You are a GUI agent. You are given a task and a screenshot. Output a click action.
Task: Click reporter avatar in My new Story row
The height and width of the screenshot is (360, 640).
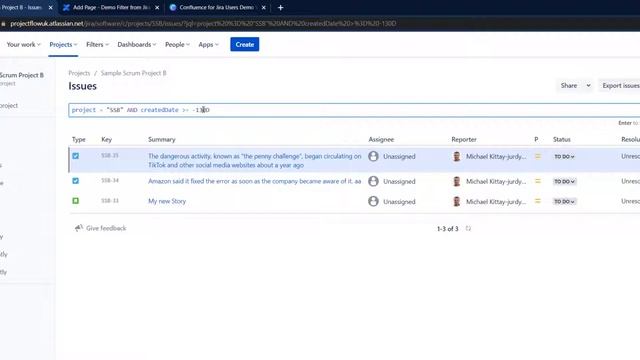(x=457, y=201)
